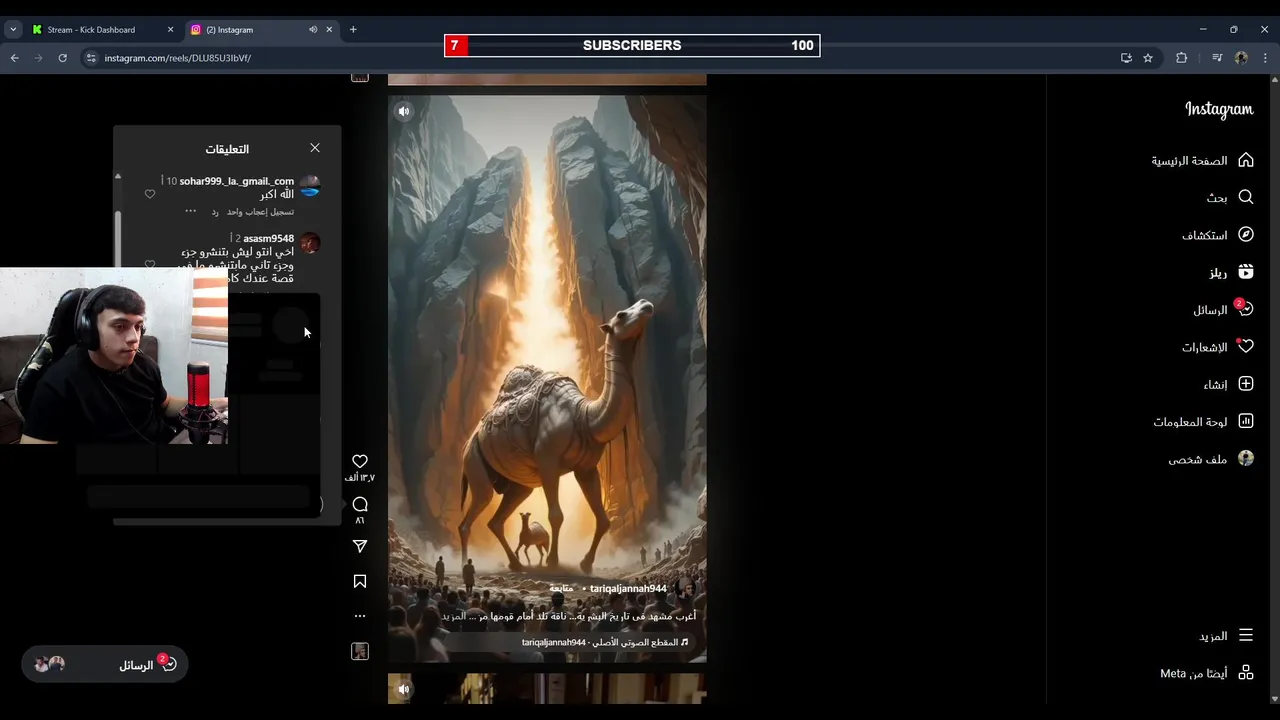Open Chrome three-dot menu
The width and height of the screenshot is (1280, 720).
point(1265,58)
